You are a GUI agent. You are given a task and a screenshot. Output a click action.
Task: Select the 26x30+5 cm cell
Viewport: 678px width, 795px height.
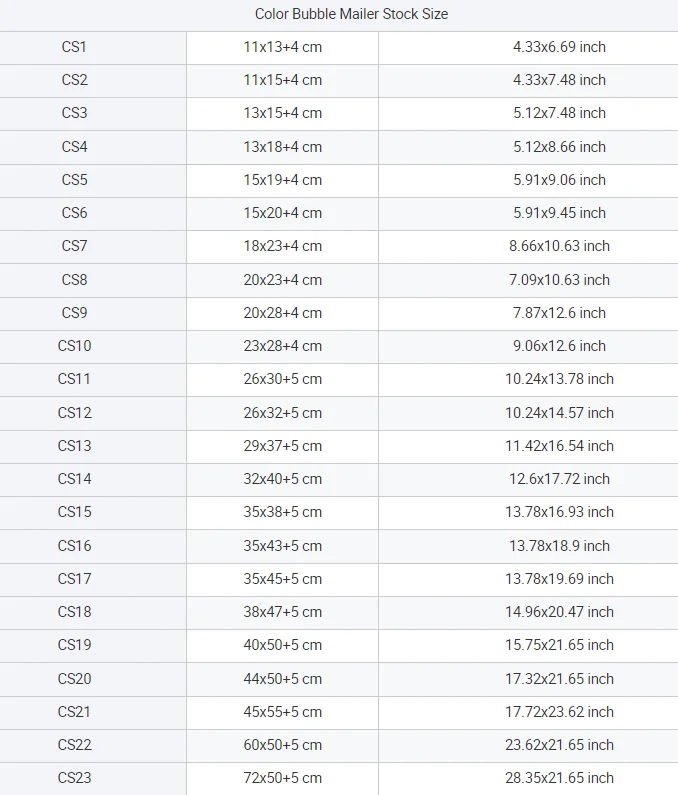coord(282,379)
